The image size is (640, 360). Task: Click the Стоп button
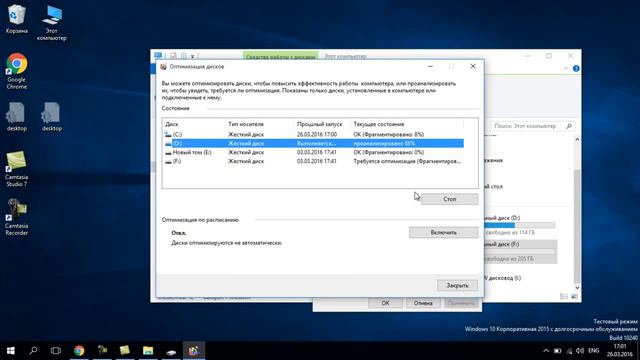tap(449, 199)
